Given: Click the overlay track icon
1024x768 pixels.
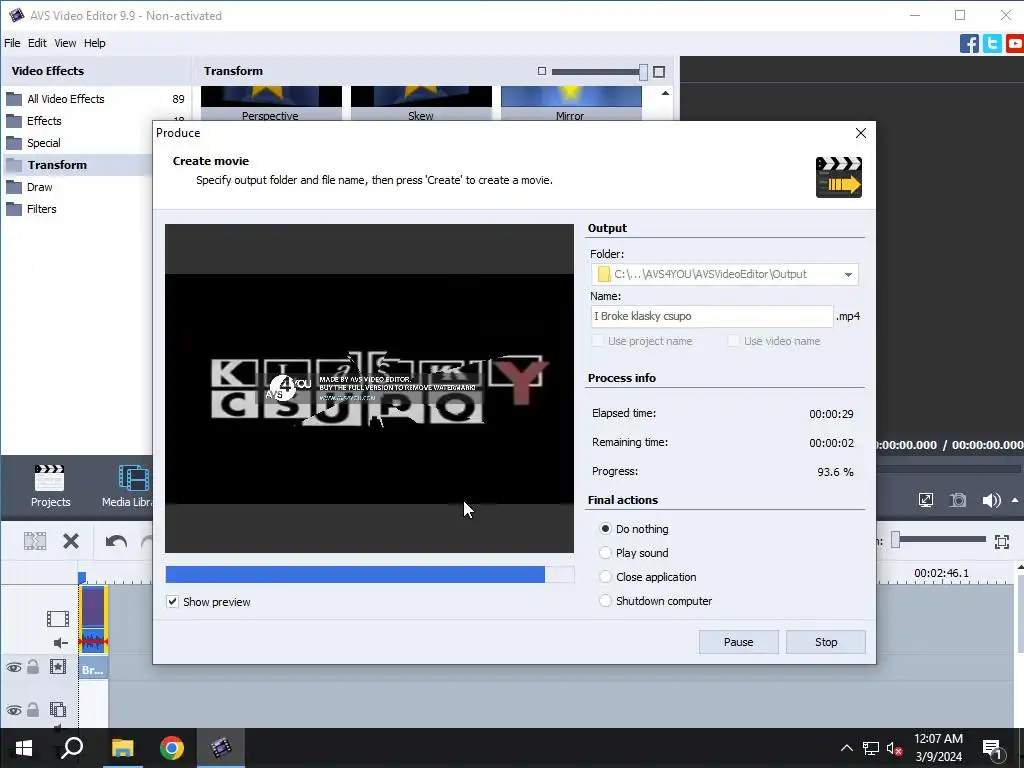Looking at the screenshot, I should pos(58,709).
